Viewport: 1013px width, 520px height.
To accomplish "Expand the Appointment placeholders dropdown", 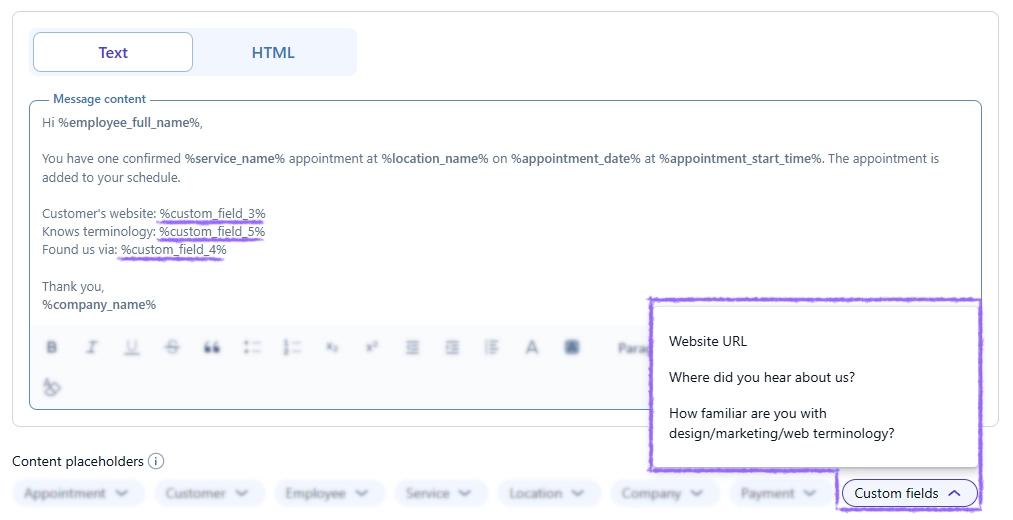I will point(78,493).
